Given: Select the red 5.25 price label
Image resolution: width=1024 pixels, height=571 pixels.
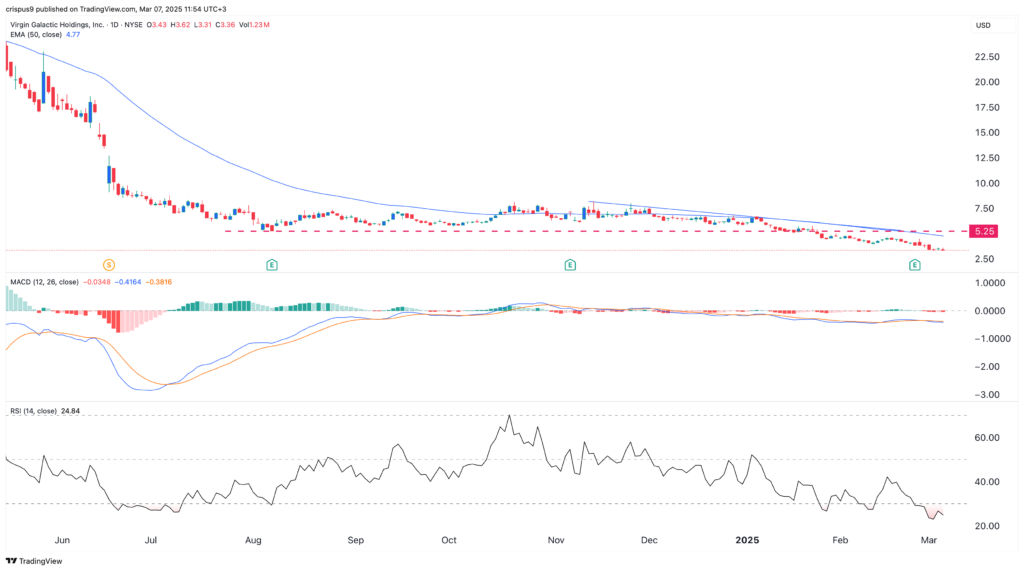Looking at the screenshot, I should coord(984,231).
